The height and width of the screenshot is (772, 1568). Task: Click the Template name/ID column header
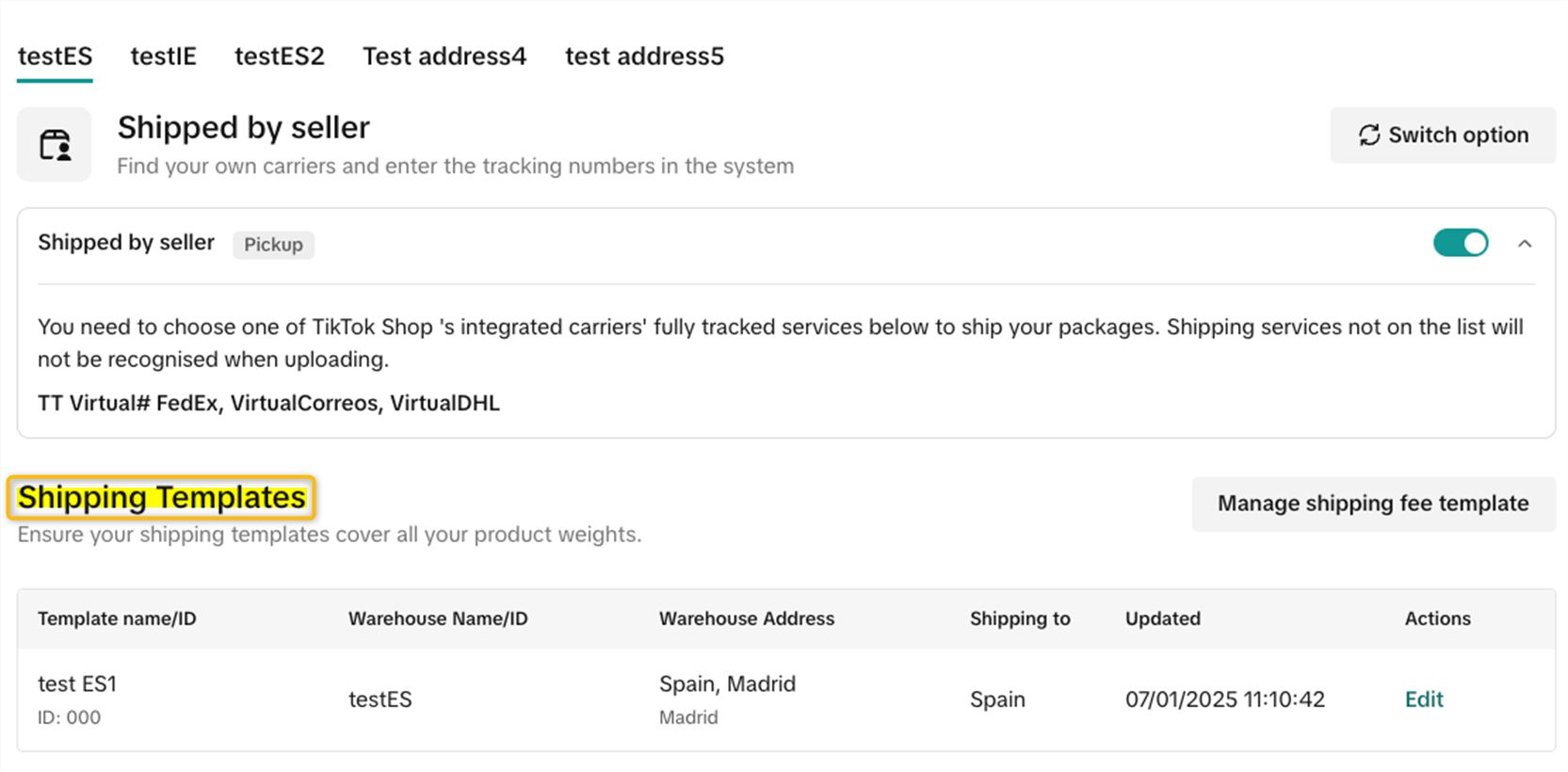117,619
